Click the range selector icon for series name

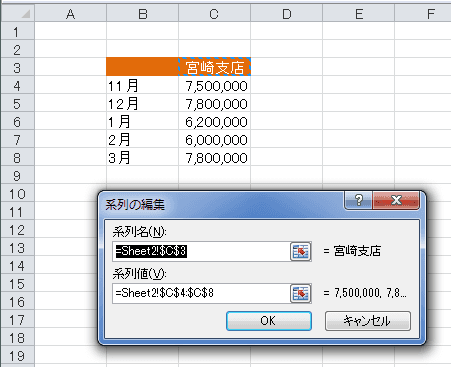tap(301, 251)
